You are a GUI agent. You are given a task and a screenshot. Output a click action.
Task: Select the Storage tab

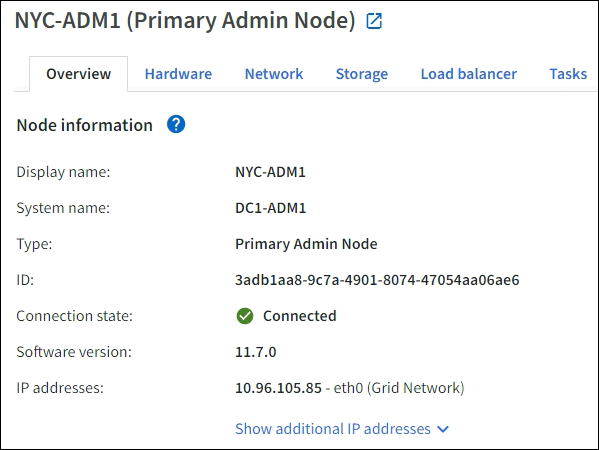(362, 74)
